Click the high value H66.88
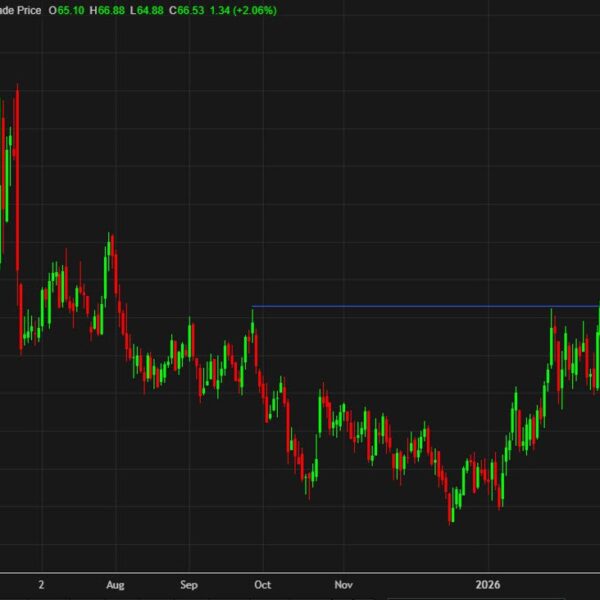Viewport: 600px width, 600px height. [107, 10]
